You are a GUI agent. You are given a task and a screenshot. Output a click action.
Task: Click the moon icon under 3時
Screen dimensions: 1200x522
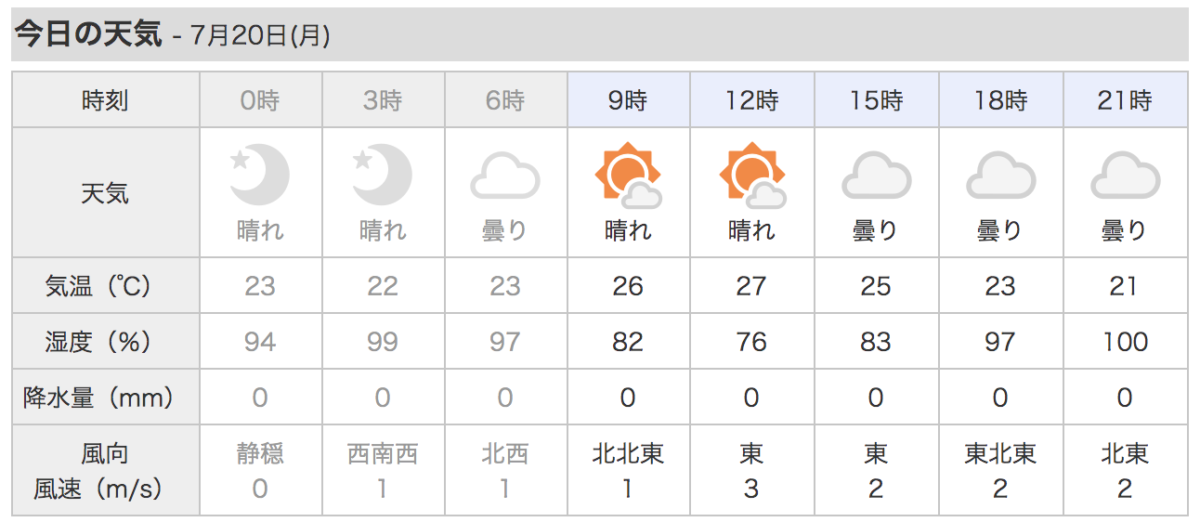click(x=383, y=175)
